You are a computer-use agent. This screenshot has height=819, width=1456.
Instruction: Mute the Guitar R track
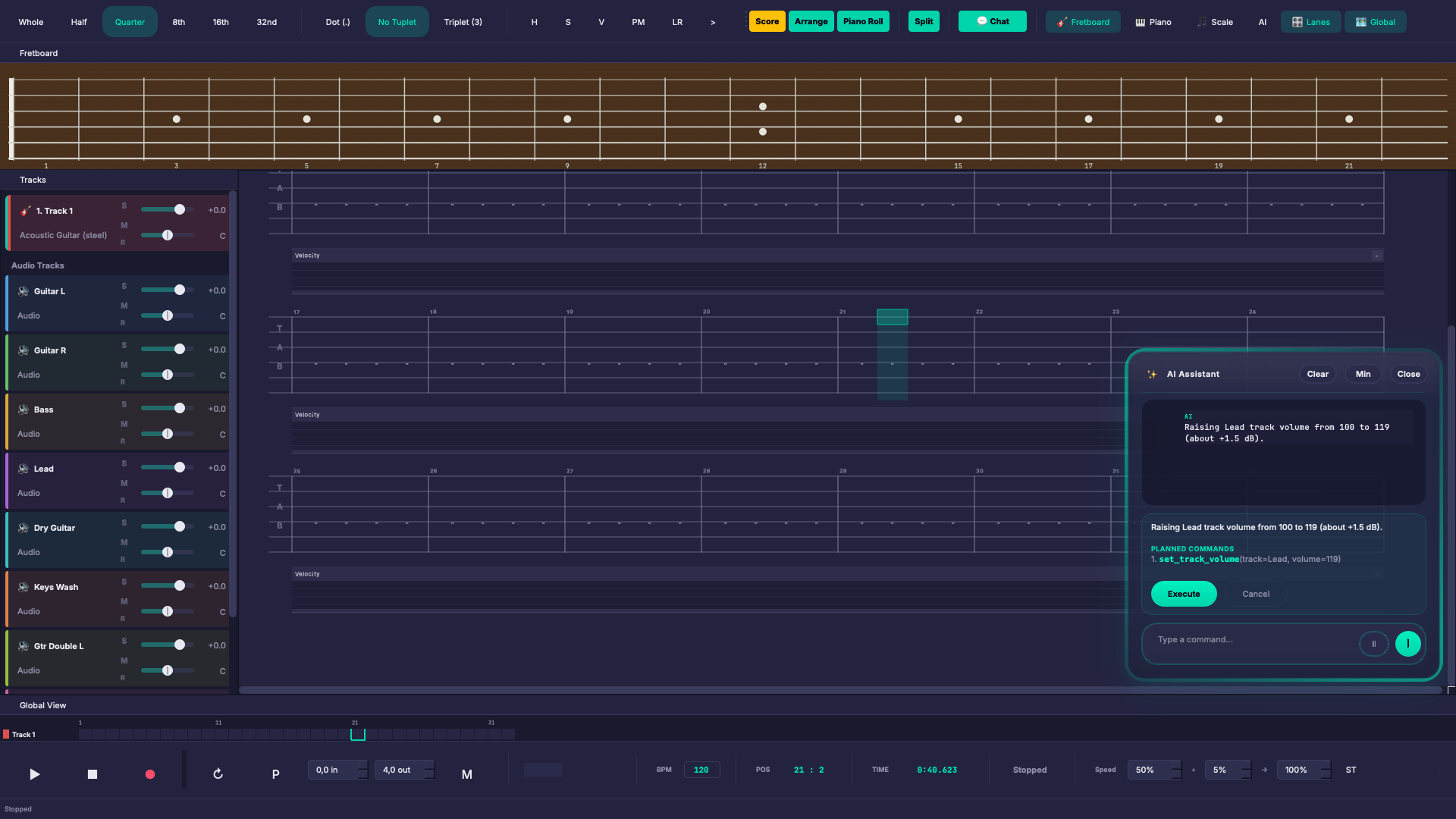point(124,365)
